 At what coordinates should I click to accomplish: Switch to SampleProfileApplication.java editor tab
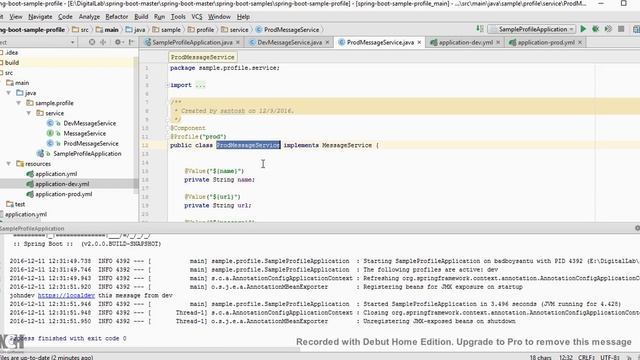coord(192,42)
